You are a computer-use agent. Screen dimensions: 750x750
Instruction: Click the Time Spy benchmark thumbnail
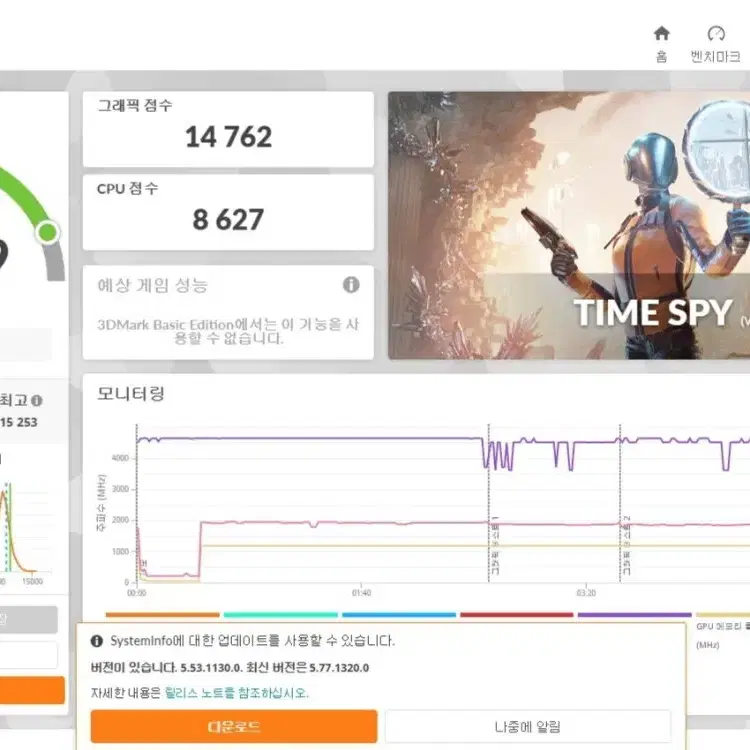point(569,225)
